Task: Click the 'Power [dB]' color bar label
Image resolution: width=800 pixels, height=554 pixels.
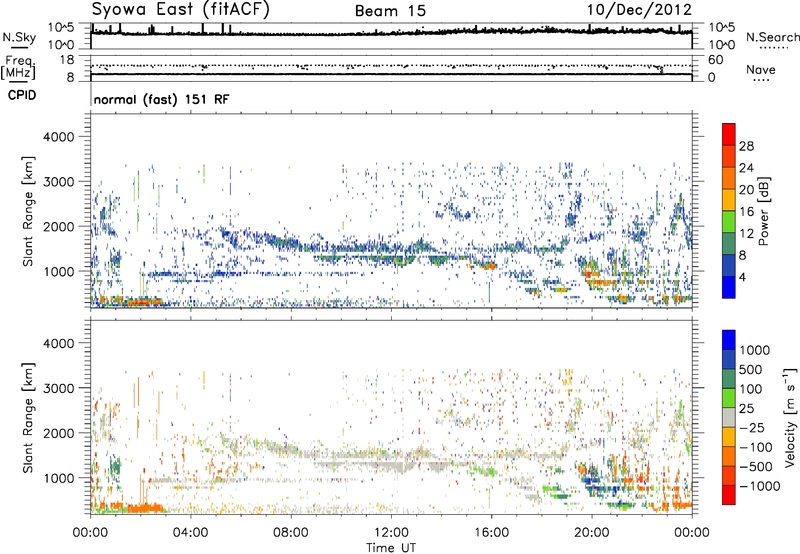Action: point(763,211)
